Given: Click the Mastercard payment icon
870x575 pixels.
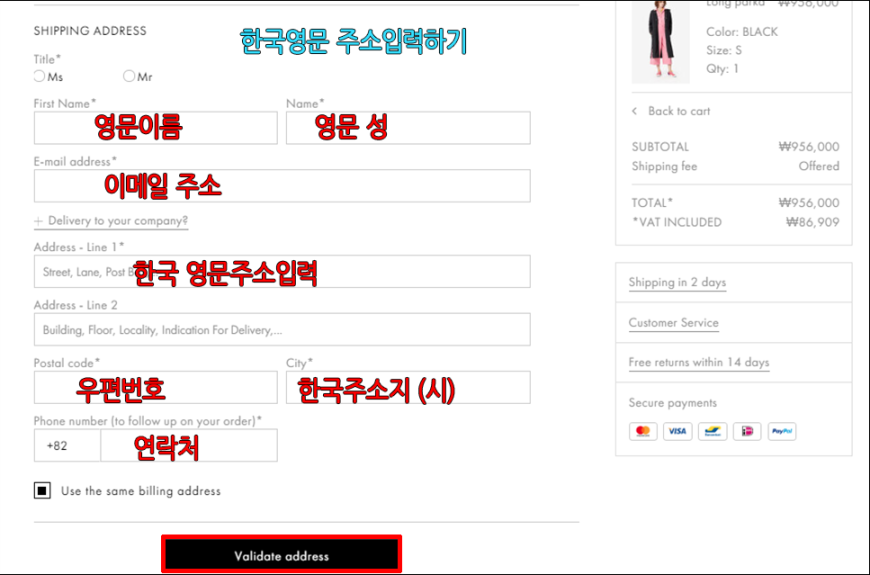Looking at the screenshot, I should pos(643,431).
